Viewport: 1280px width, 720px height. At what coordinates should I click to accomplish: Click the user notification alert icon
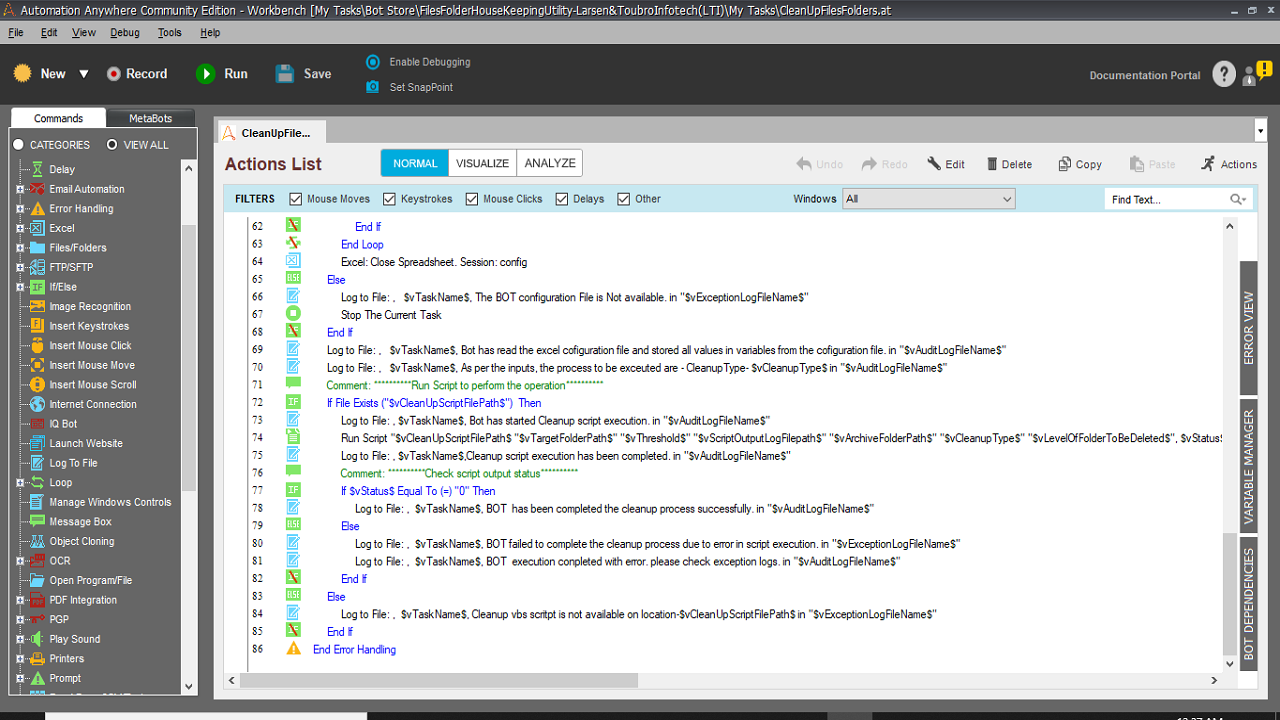1257,73
